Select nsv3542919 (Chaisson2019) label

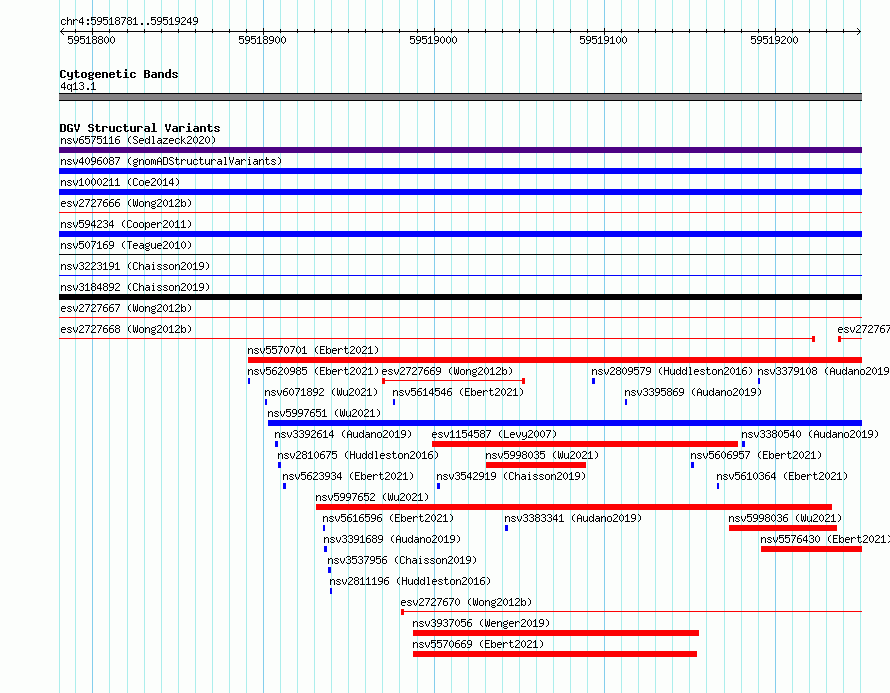[x=511, y=476]
